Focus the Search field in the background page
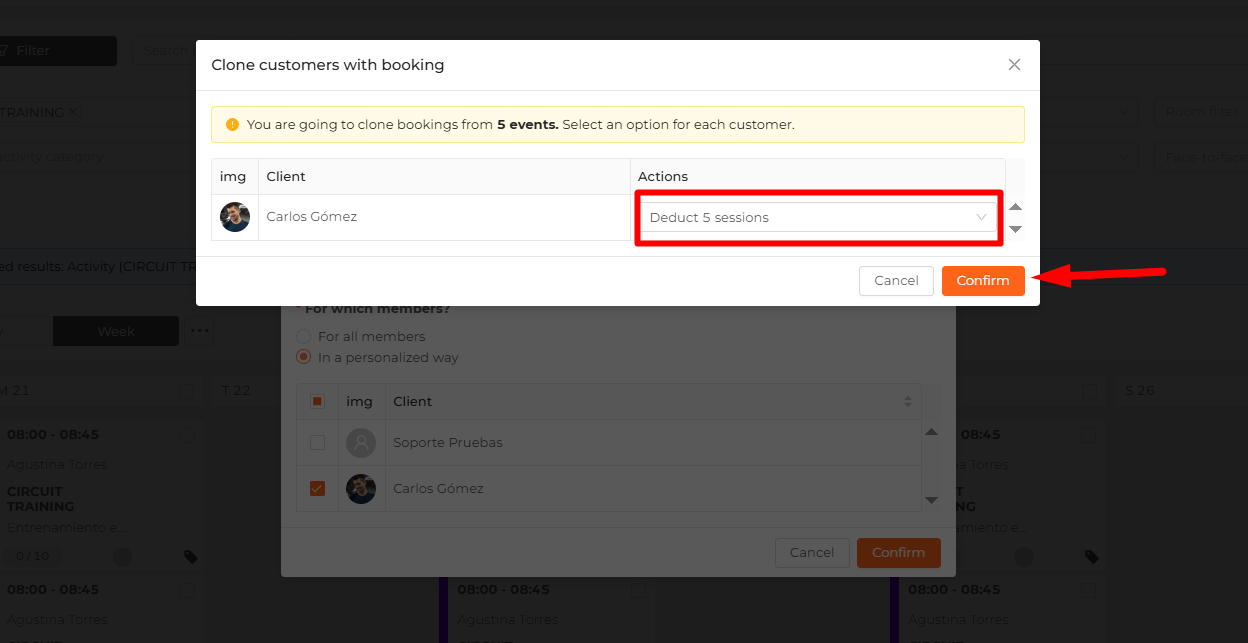Screen dimensions: 1248x643 pyautogui.click(x=165, y=51)
